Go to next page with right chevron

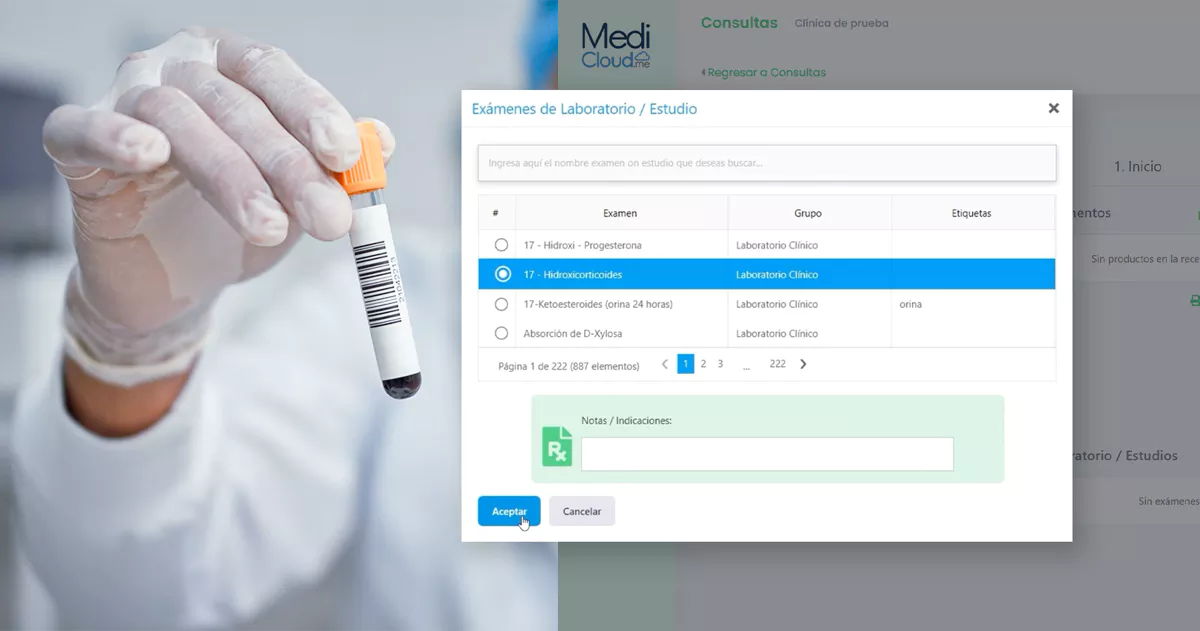tap(803, 364)
